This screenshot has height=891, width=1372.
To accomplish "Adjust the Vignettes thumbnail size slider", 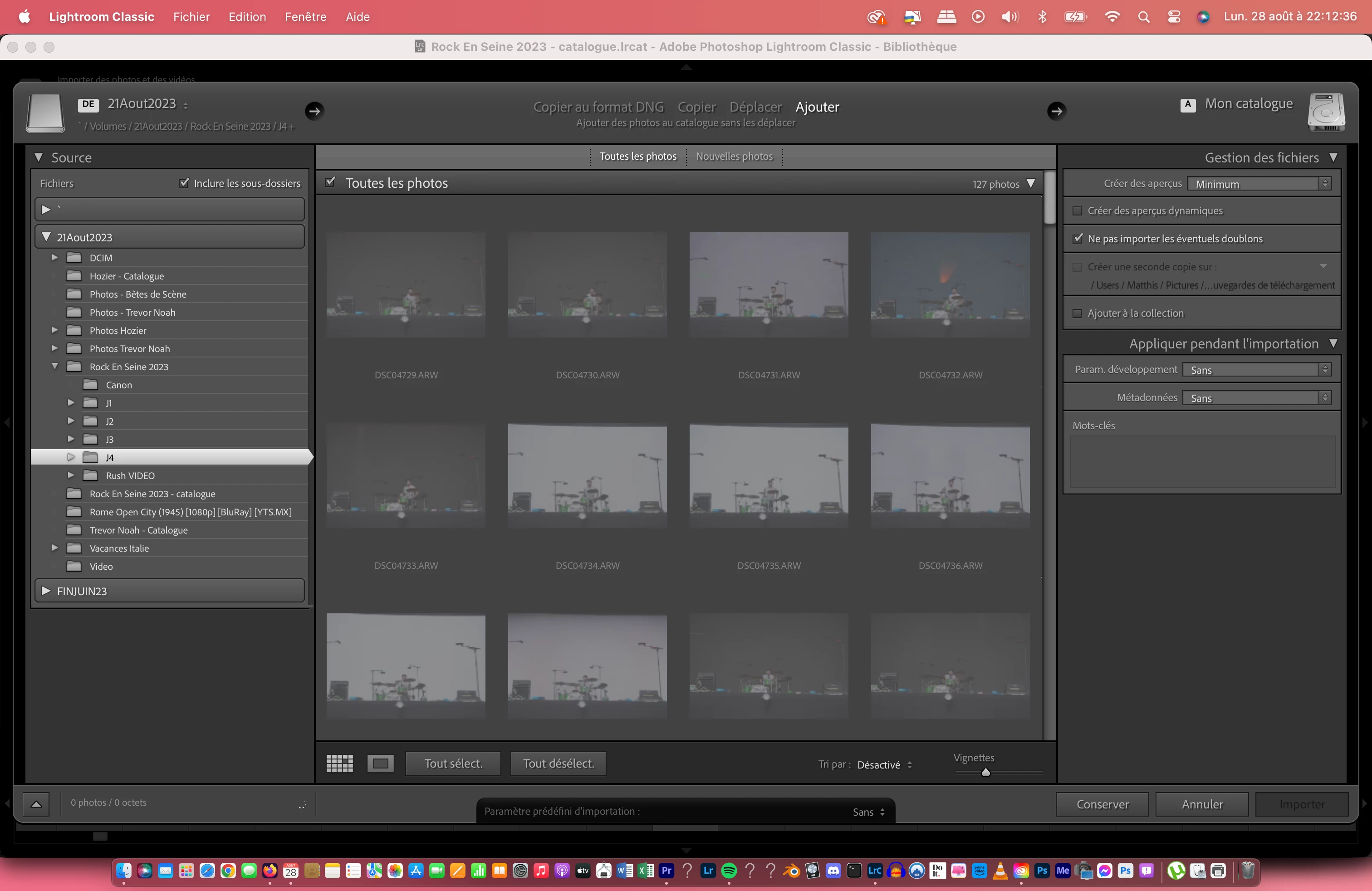I will (x=986, y=772).
